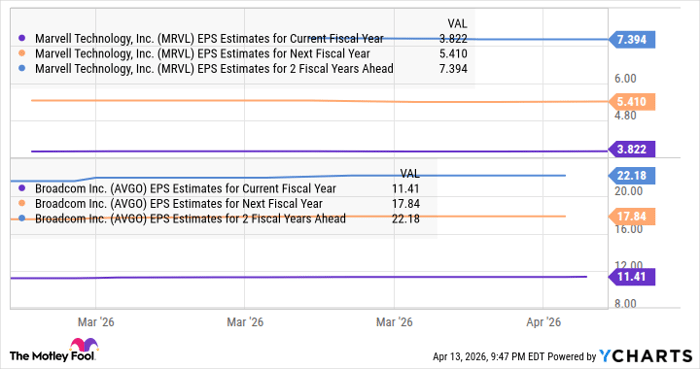Click the 6.00 y-axis label

click(625, 79)
